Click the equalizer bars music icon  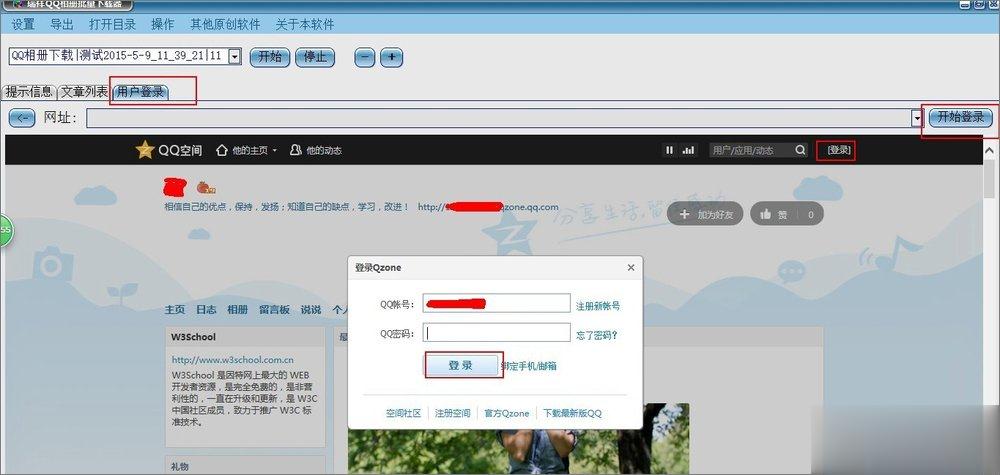coord(688,150)
